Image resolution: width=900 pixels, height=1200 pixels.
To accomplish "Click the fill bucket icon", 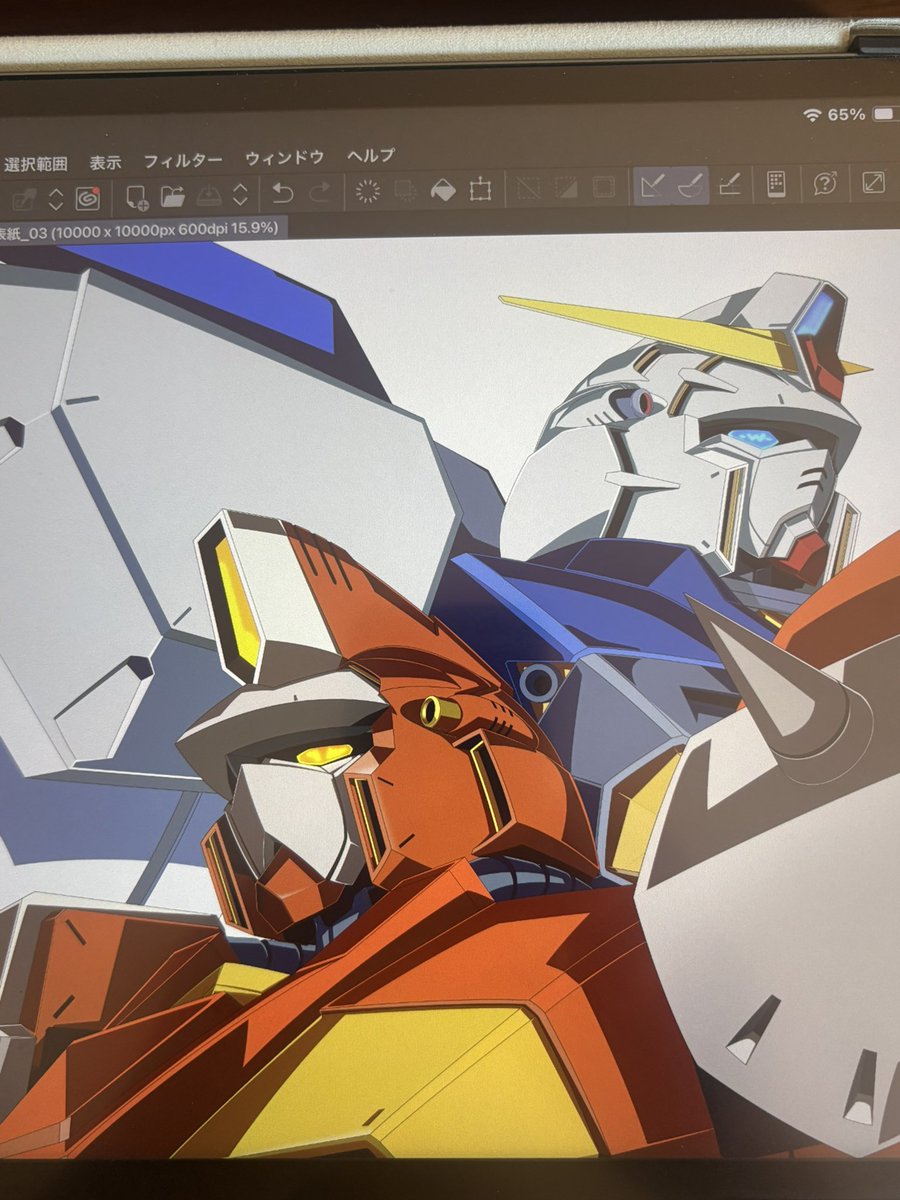I will point(443,189).
